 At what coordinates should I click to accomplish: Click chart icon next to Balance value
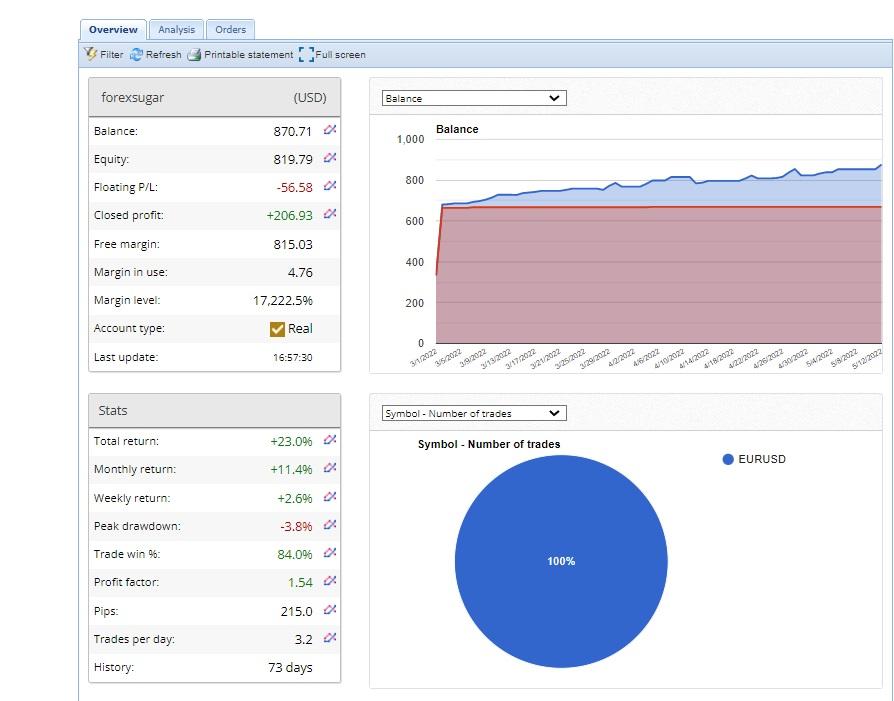(330, 130)
